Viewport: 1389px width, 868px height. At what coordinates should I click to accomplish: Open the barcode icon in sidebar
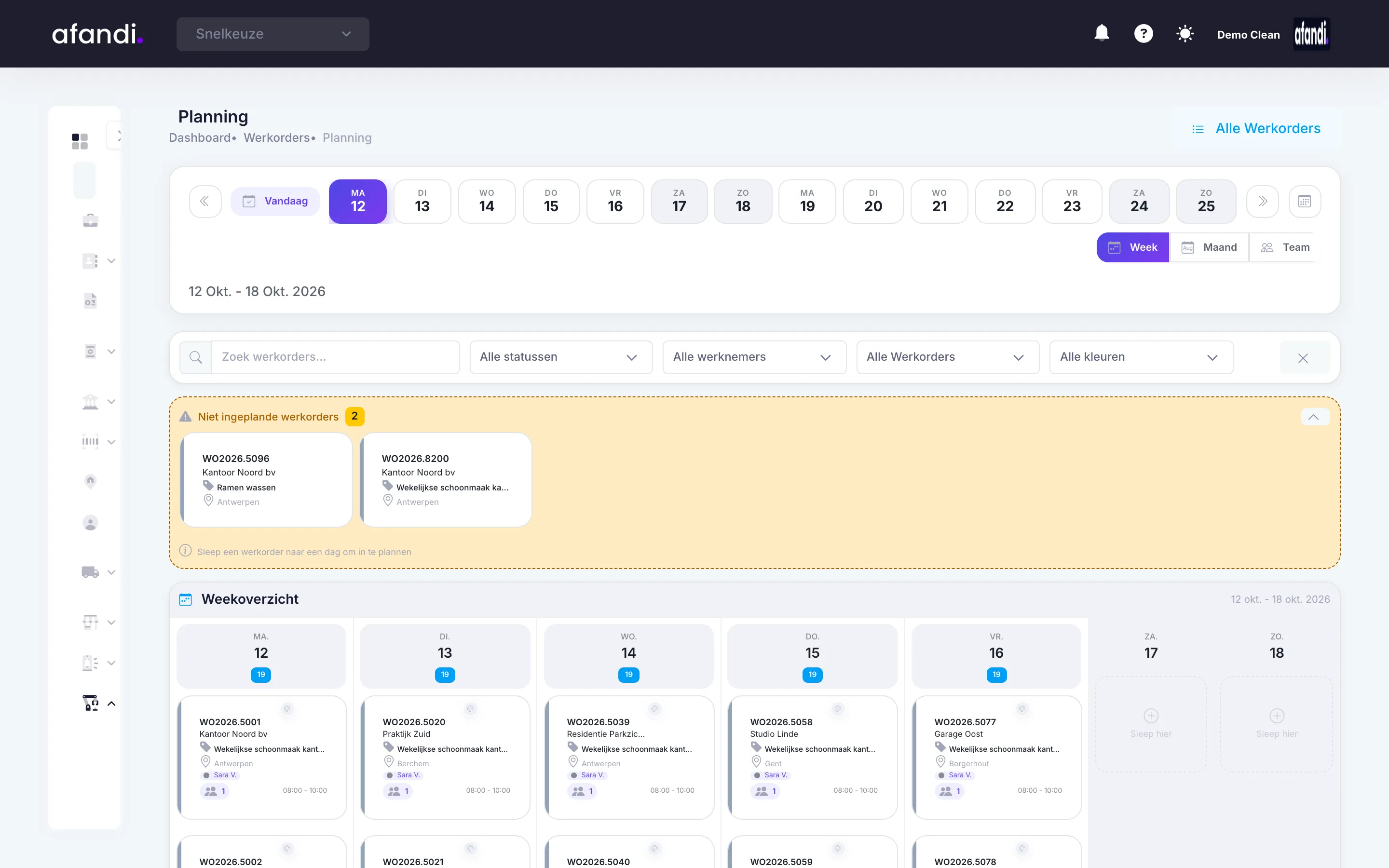pyautogui.click(x=90, y=441)
